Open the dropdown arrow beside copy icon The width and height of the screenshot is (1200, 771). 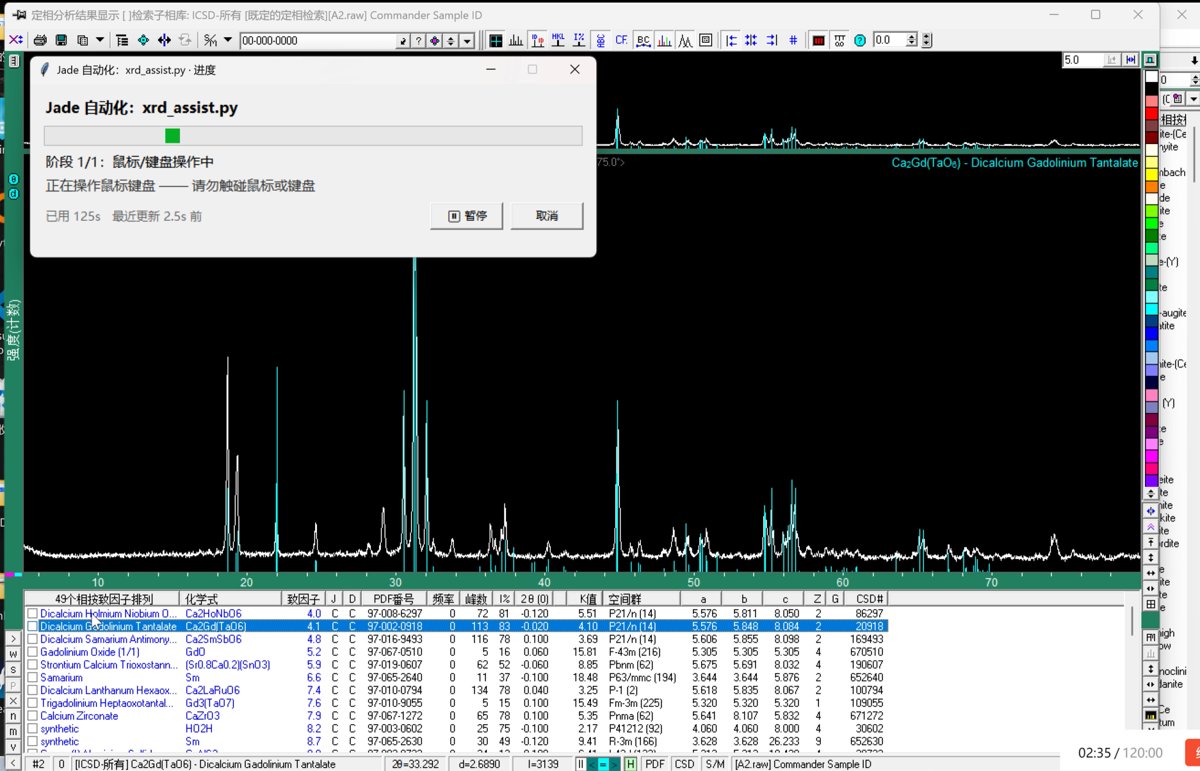pyautogui.click(x=98, y=40)
